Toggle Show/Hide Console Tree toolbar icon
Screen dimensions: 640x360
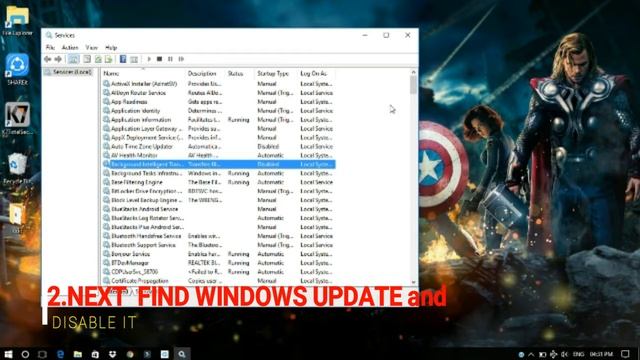pos(73,59)
